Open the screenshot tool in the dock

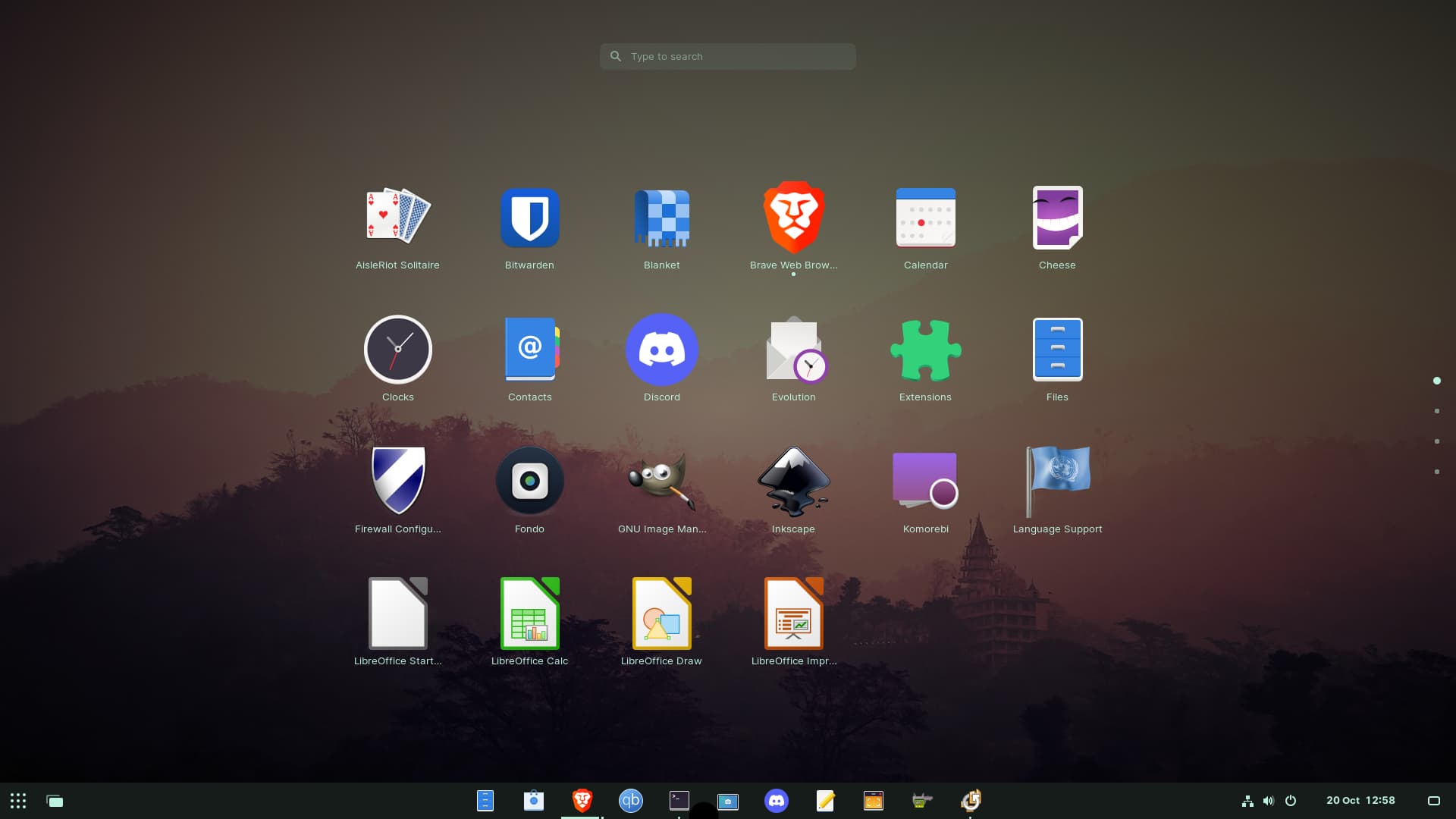728,802
